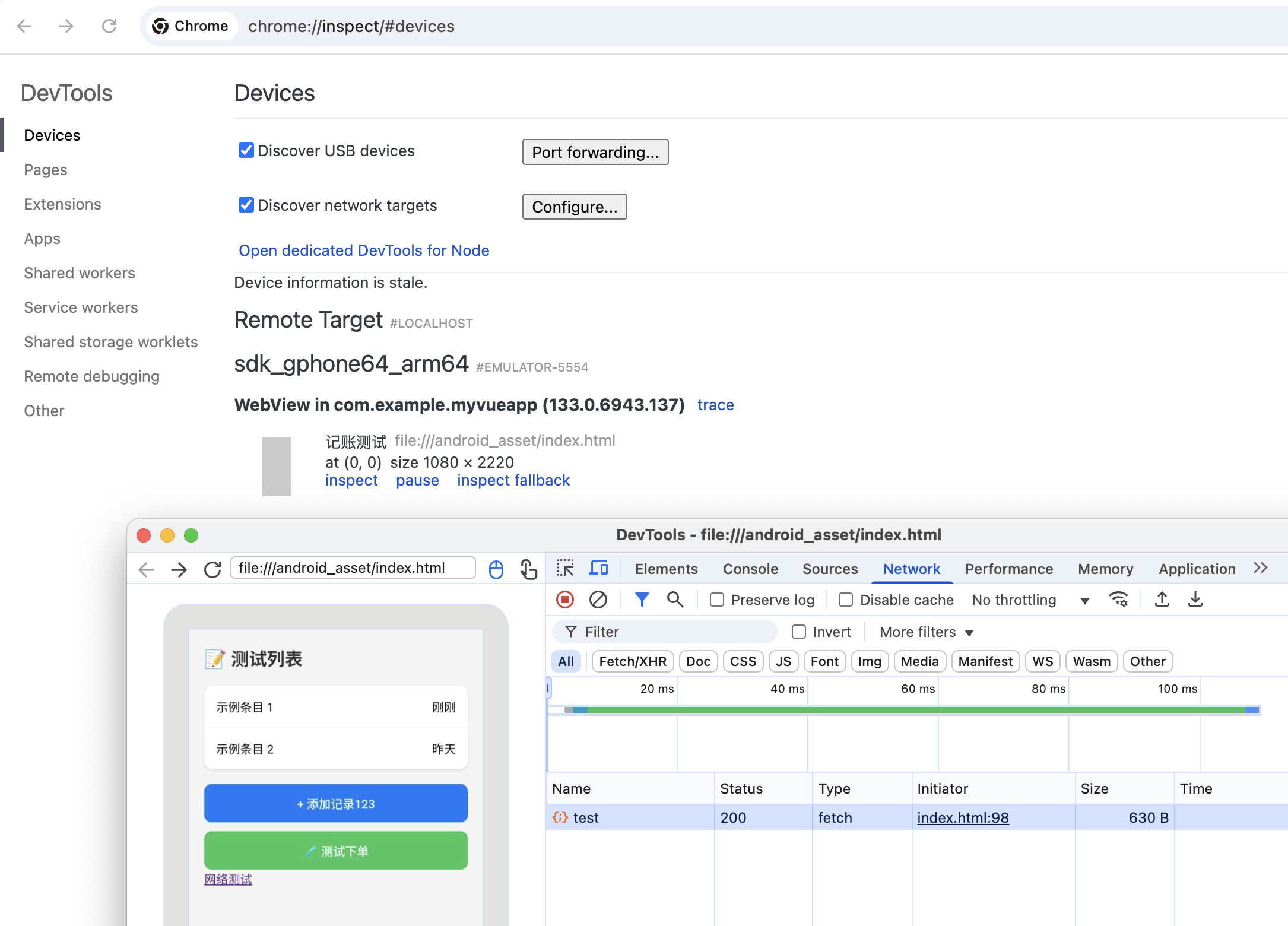Screen dimensions: 1288x926
Task: Enable the Preserve log checkbox
Action: (717, 600)
